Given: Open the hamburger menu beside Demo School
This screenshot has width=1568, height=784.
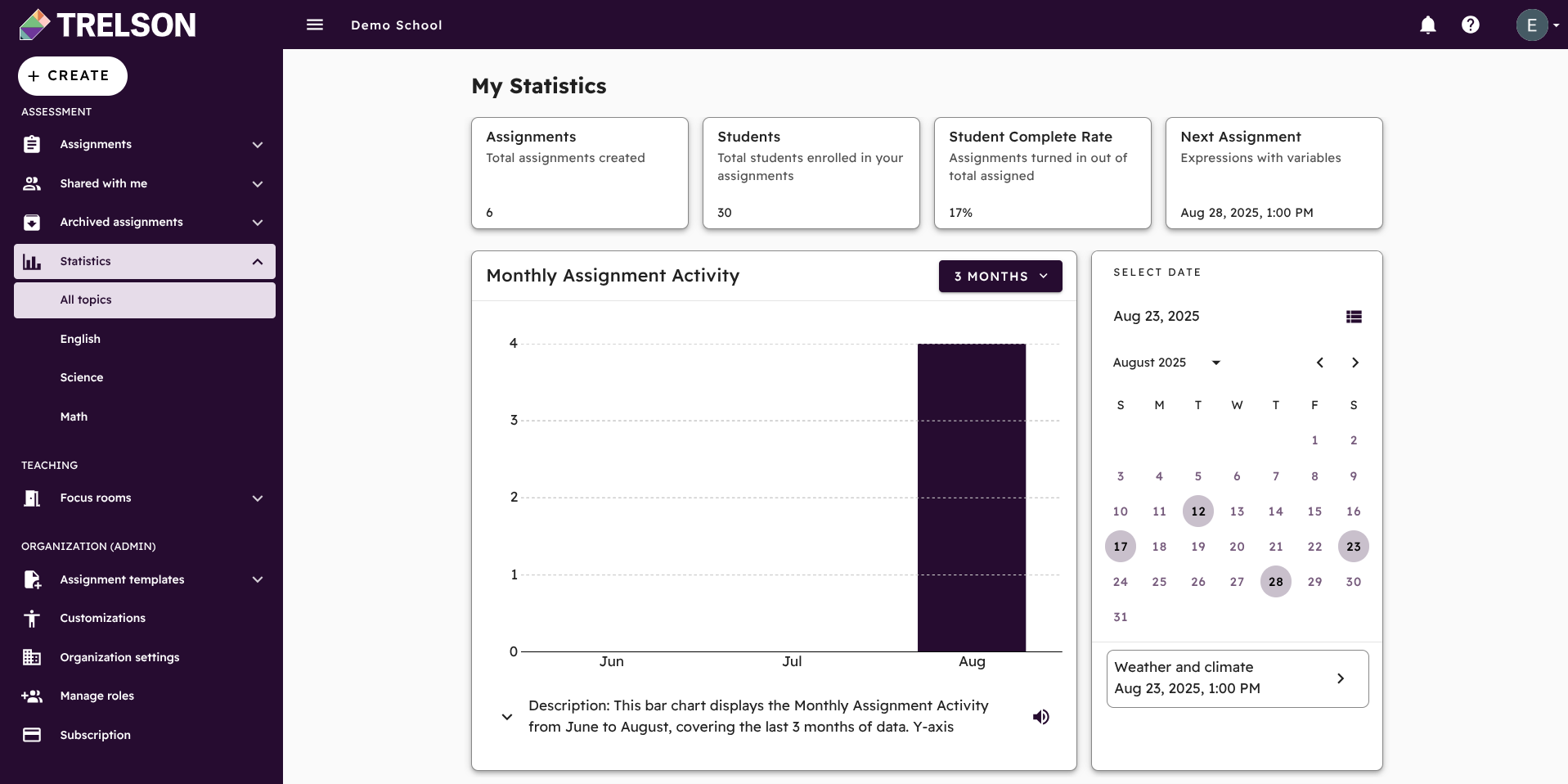Looking at the screenshot, I should pos(314,25).
